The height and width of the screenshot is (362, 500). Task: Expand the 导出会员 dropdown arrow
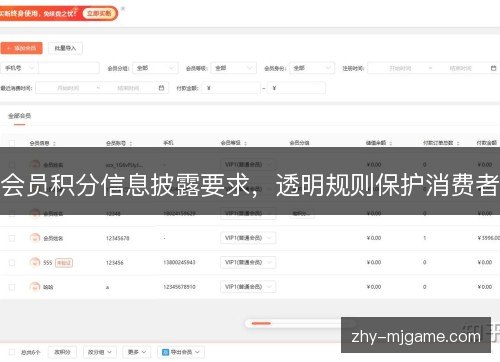pos(197,352)
